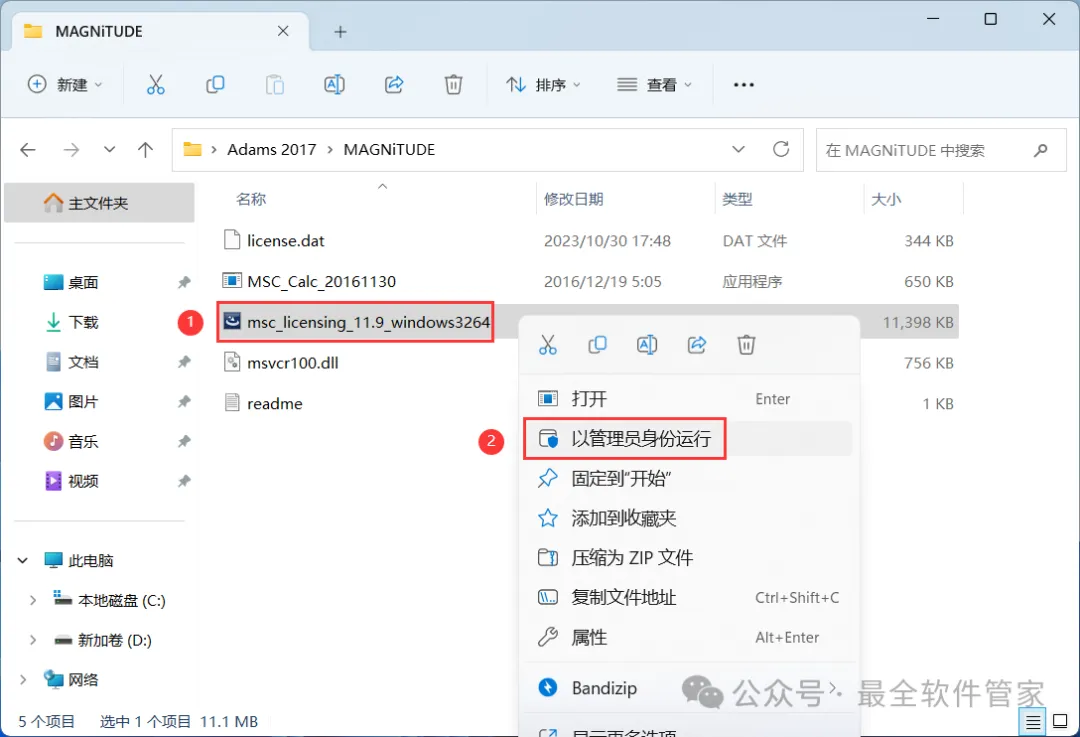The image size is (1080, 737).
Task: Unpin the 音乐 quick access item
Action: coord(184,442)
